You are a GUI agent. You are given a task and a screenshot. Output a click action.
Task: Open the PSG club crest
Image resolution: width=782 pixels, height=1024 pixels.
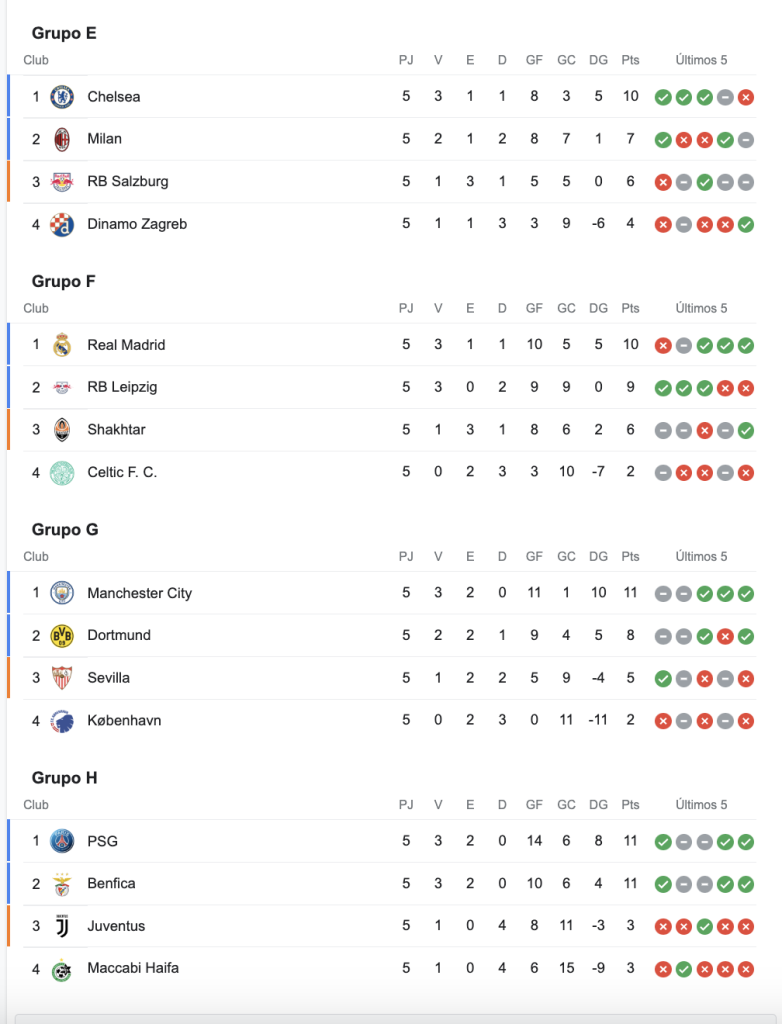click(x=62, y=841)
